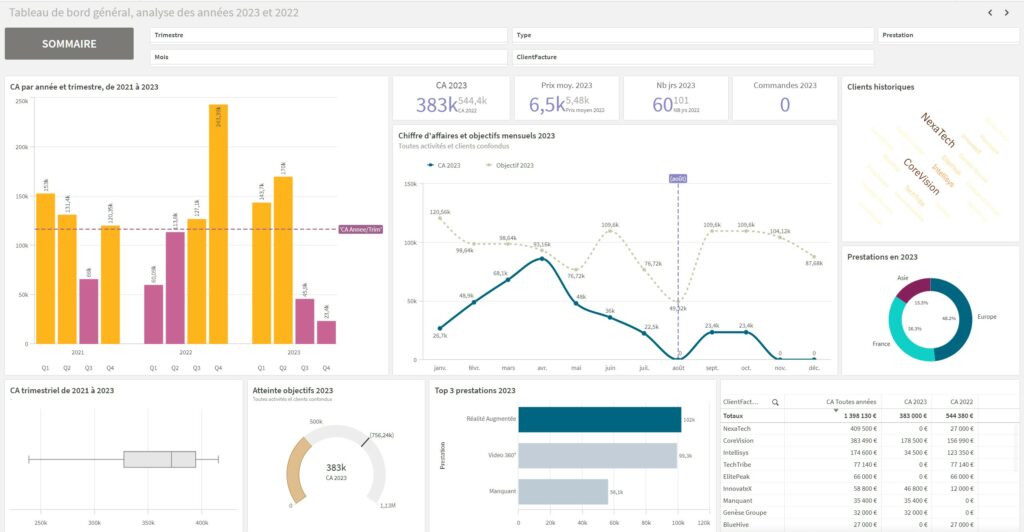This screenshot has height=532, width=1024.
Task: Select the CA 2023 KPI tile
Action: tap(451, 99)
